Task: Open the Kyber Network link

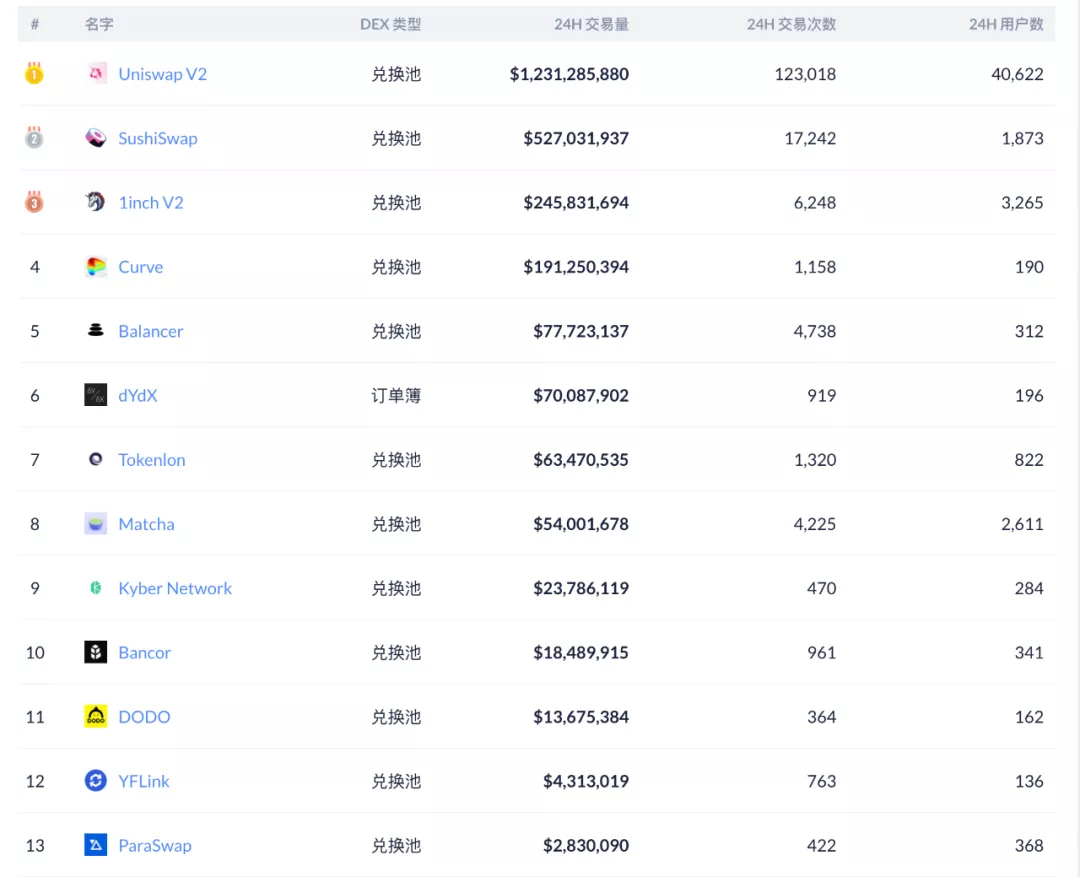Action: (x=175, y=588)
